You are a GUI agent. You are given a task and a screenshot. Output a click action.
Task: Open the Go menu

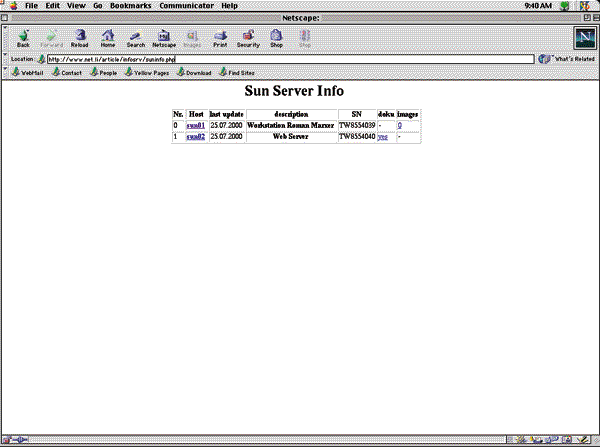pos(98,6)
